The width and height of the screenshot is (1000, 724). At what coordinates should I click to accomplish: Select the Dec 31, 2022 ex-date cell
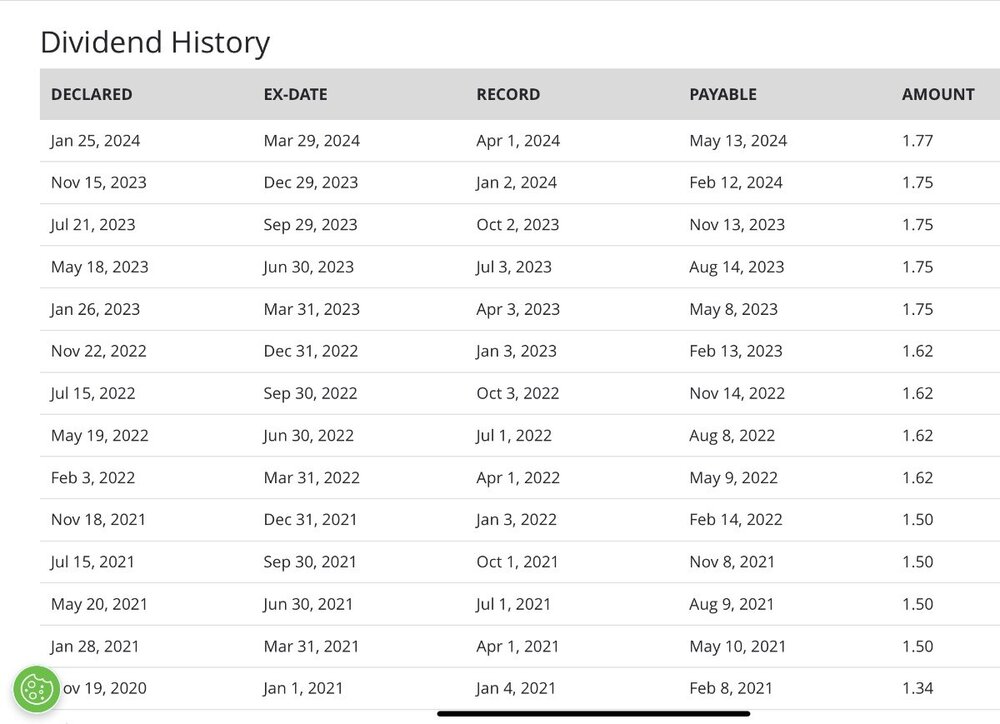(311, 351)
